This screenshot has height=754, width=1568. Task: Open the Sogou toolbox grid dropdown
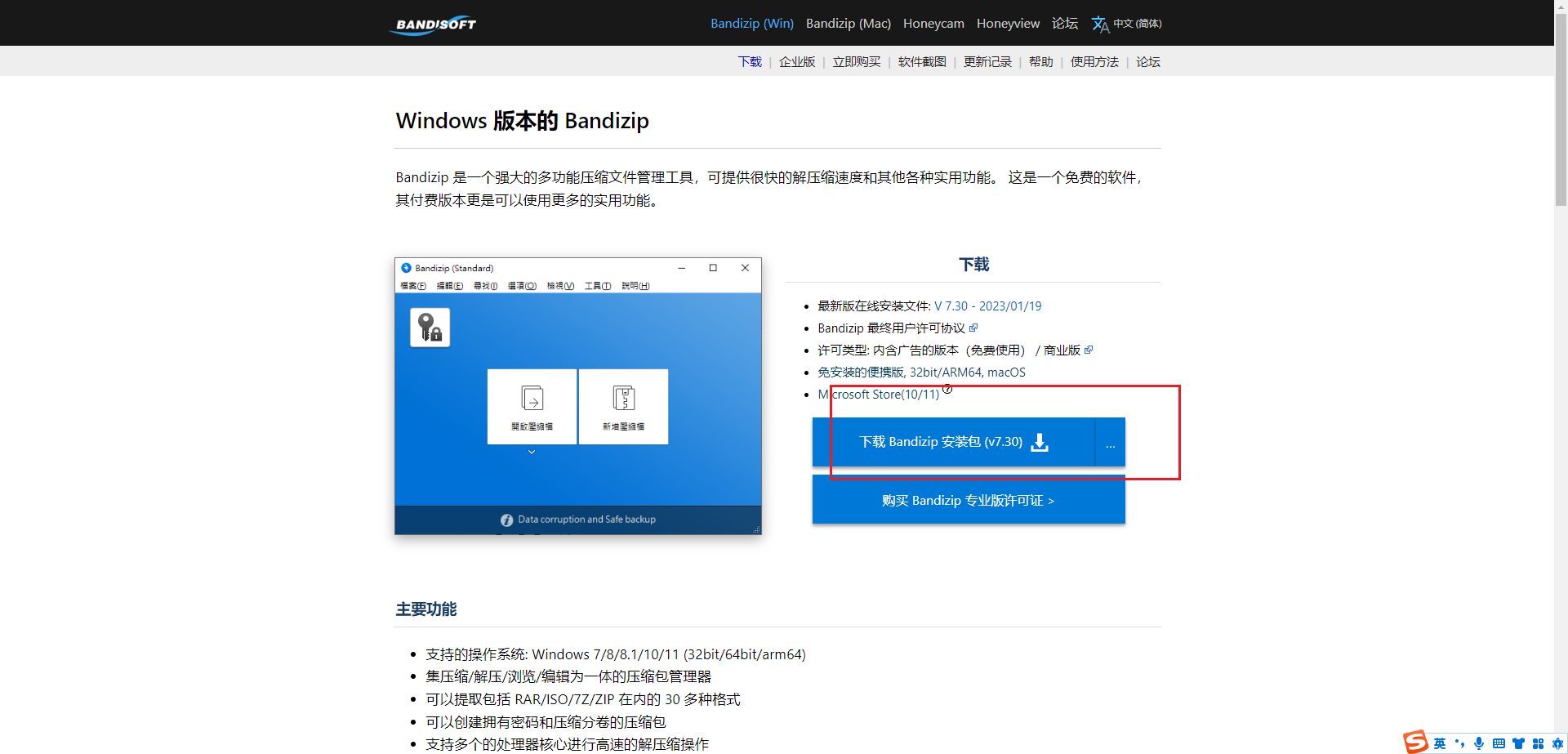1538,743
